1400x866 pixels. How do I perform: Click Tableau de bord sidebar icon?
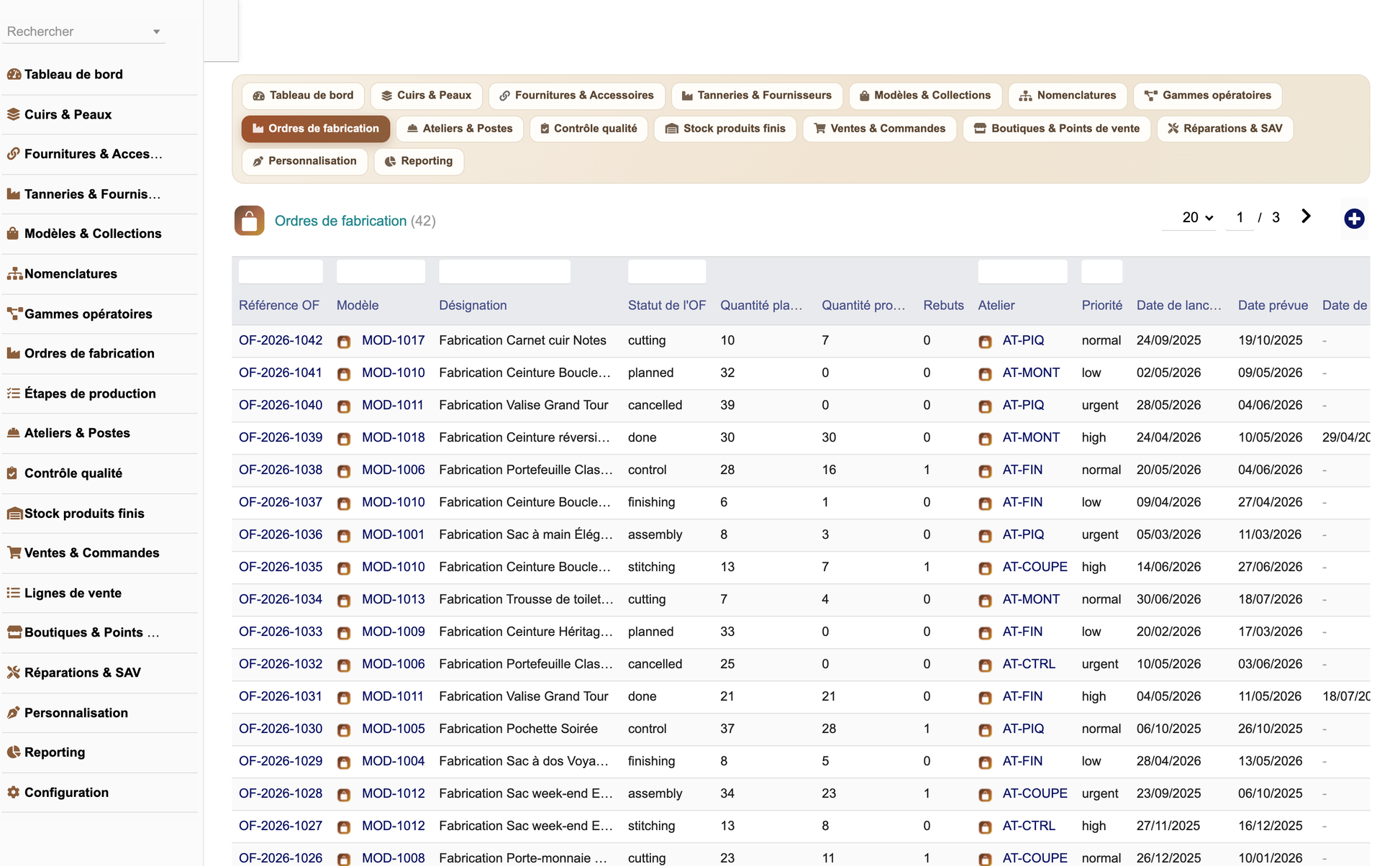(14, 74)
